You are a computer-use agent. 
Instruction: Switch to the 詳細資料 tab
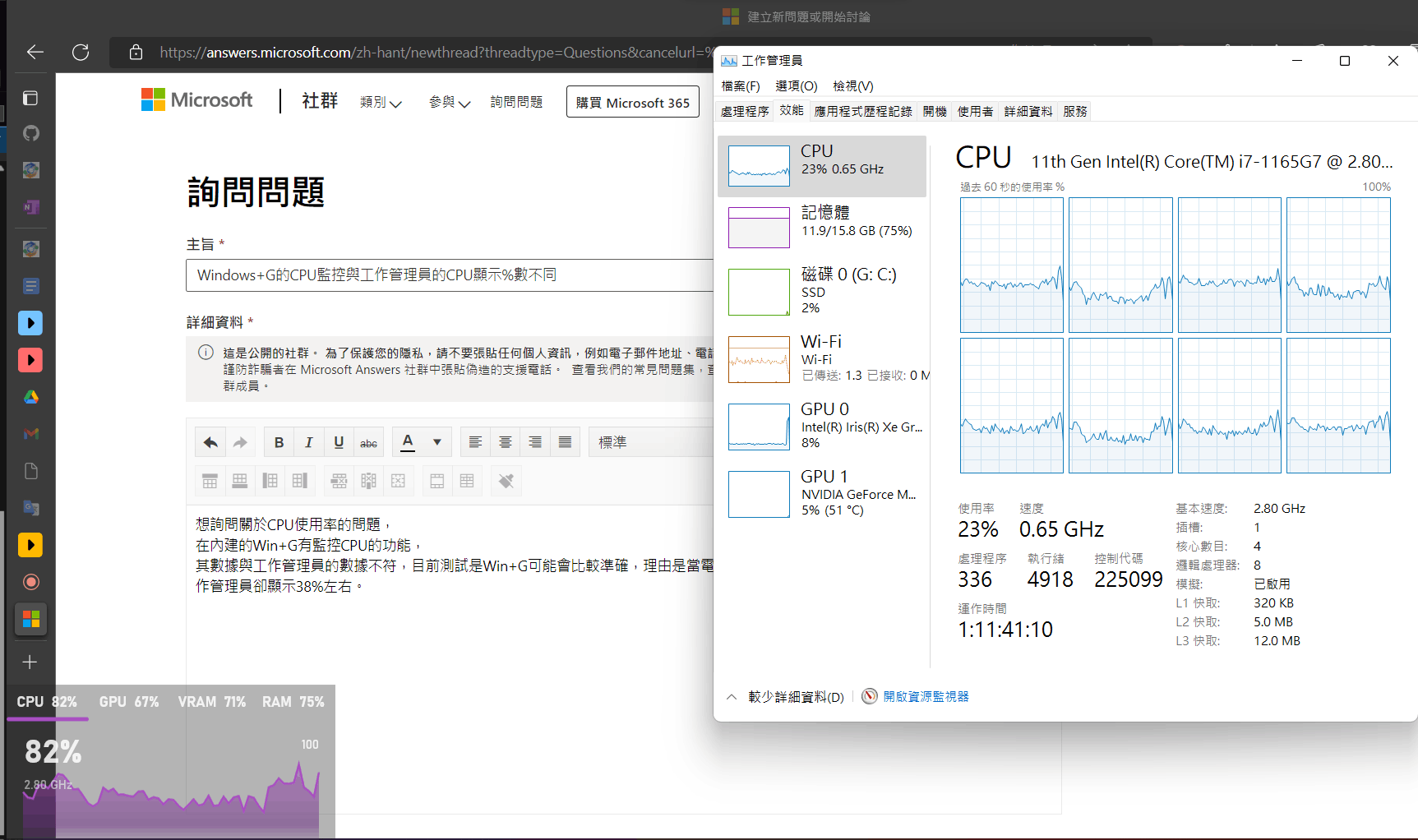tap(1028, 112)
